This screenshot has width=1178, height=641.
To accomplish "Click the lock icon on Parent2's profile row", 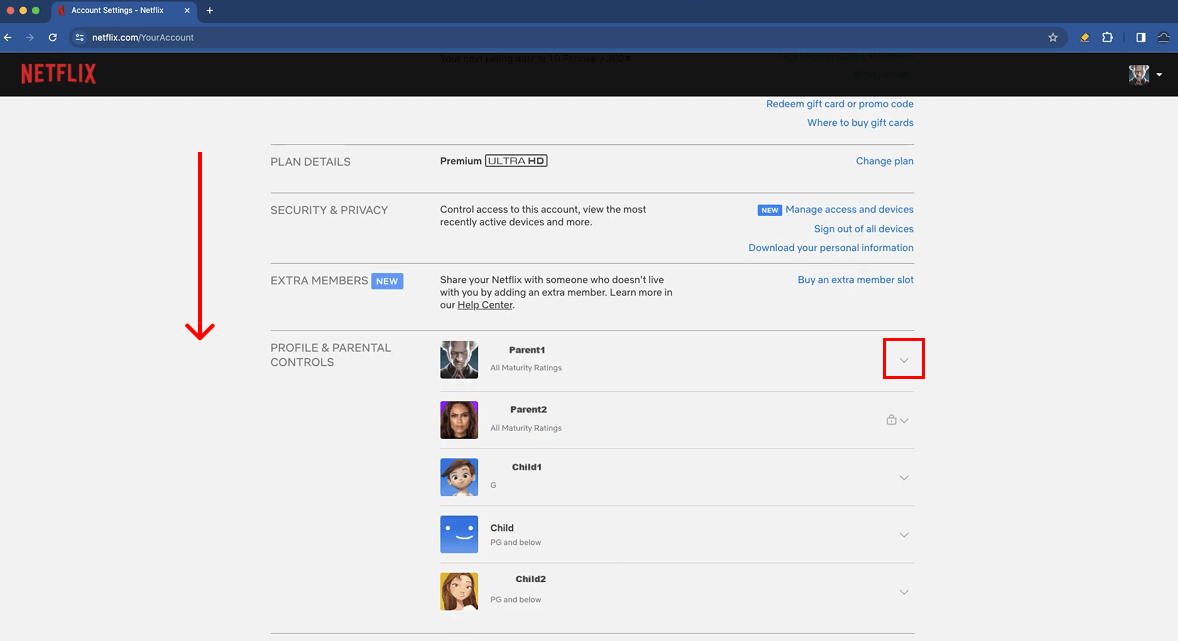I will click(x=891, y=420).
